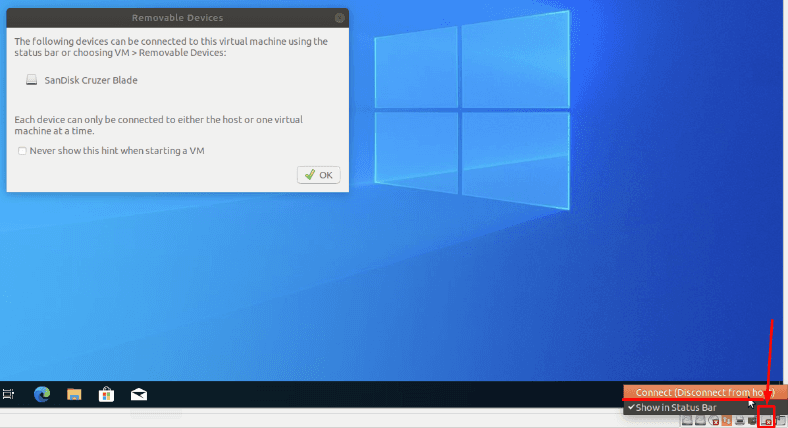788x428 pixels.
Task: Click the Task View taskbar icon
Action: click(x=8, y=394)
